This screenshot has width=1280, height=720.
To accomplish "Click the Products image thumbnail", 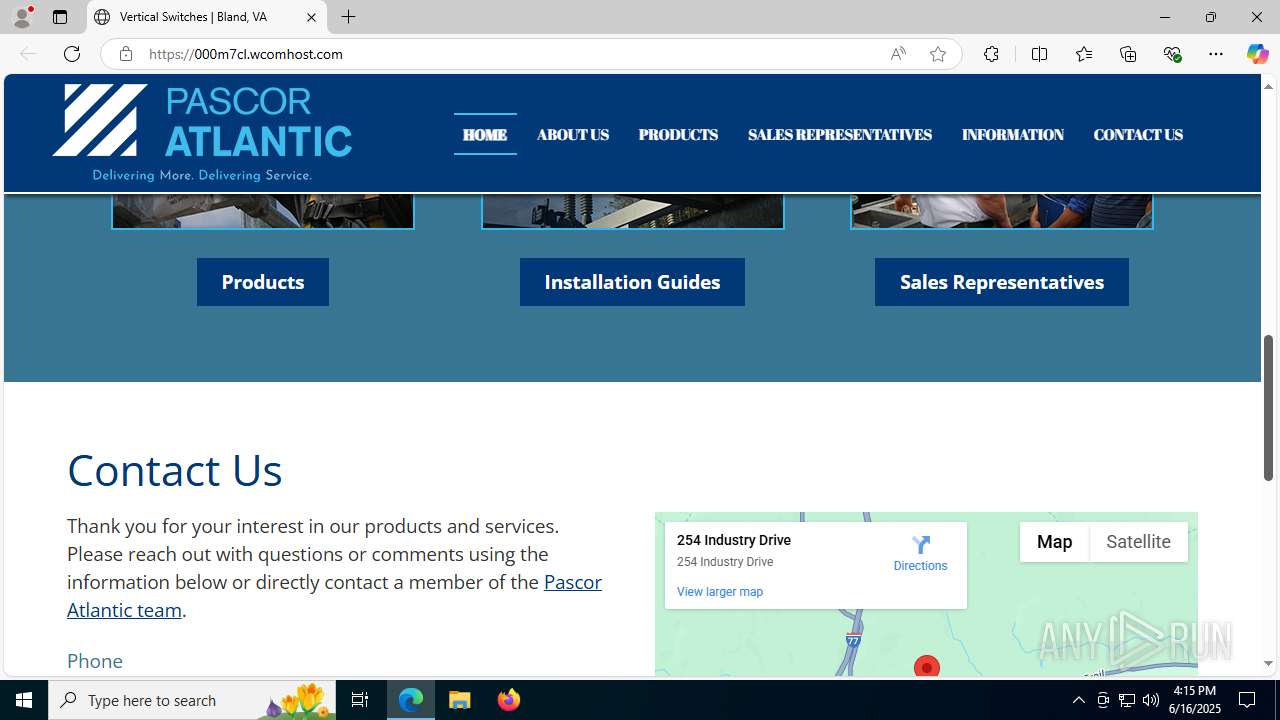I will pyautogui.click(x=263, y=212).
